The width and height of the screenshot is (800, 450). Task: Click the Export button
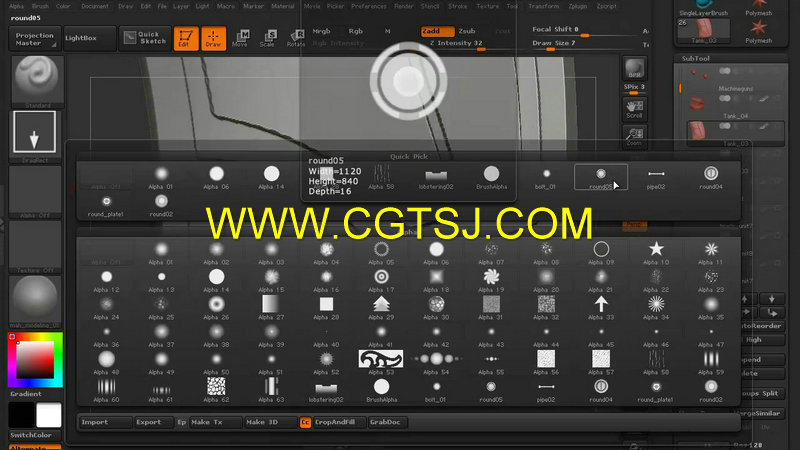(153, 422)
